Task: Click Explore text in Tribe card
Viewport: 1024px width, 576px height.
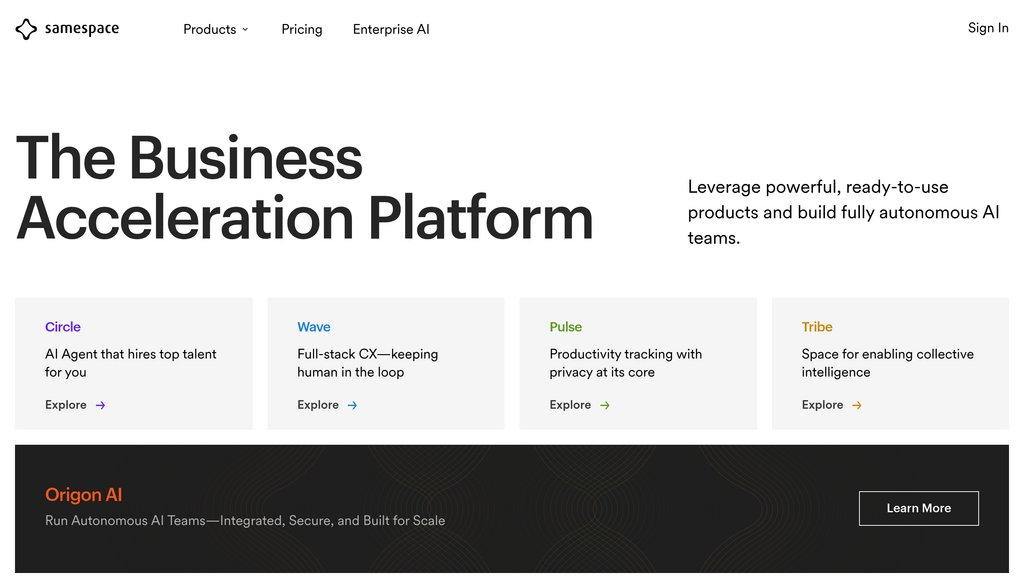Action: point(822,405)
